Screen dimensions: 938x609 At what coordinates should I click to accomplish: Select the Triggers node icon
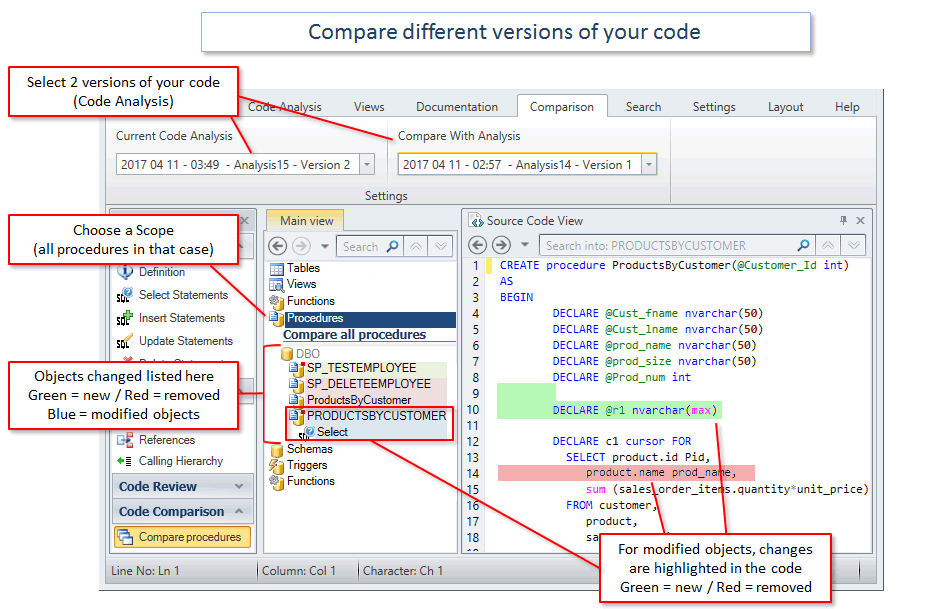click(274, 465)
